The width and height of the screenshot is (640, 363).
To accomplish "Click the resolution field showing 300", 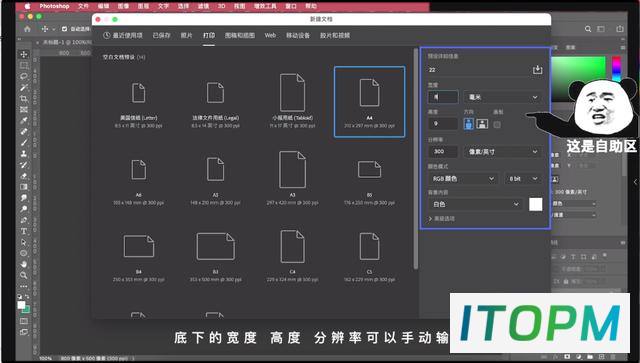I will click(x=443, y=151).
